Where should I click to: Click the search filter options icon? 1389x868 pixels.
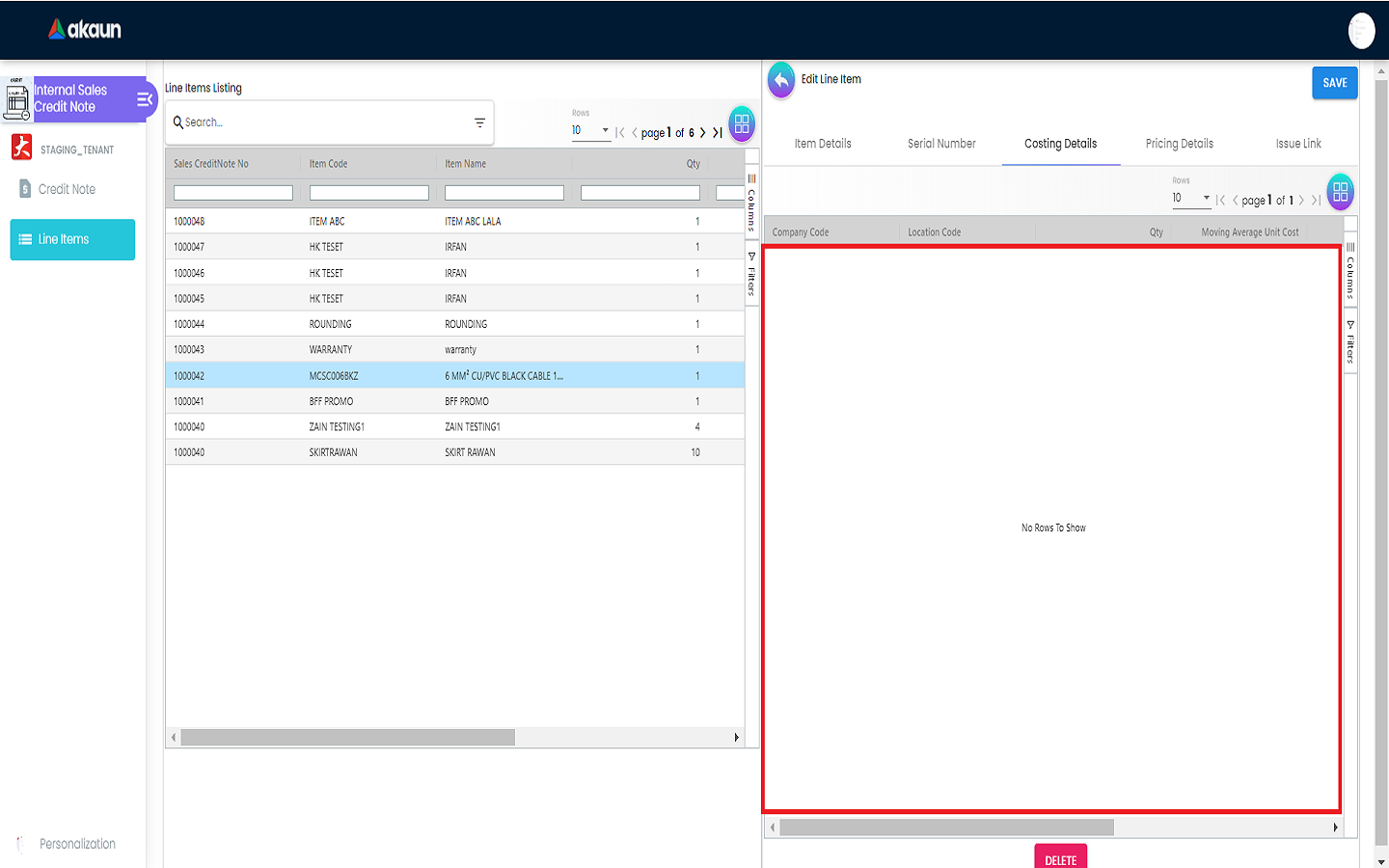(x=479, y=122)
